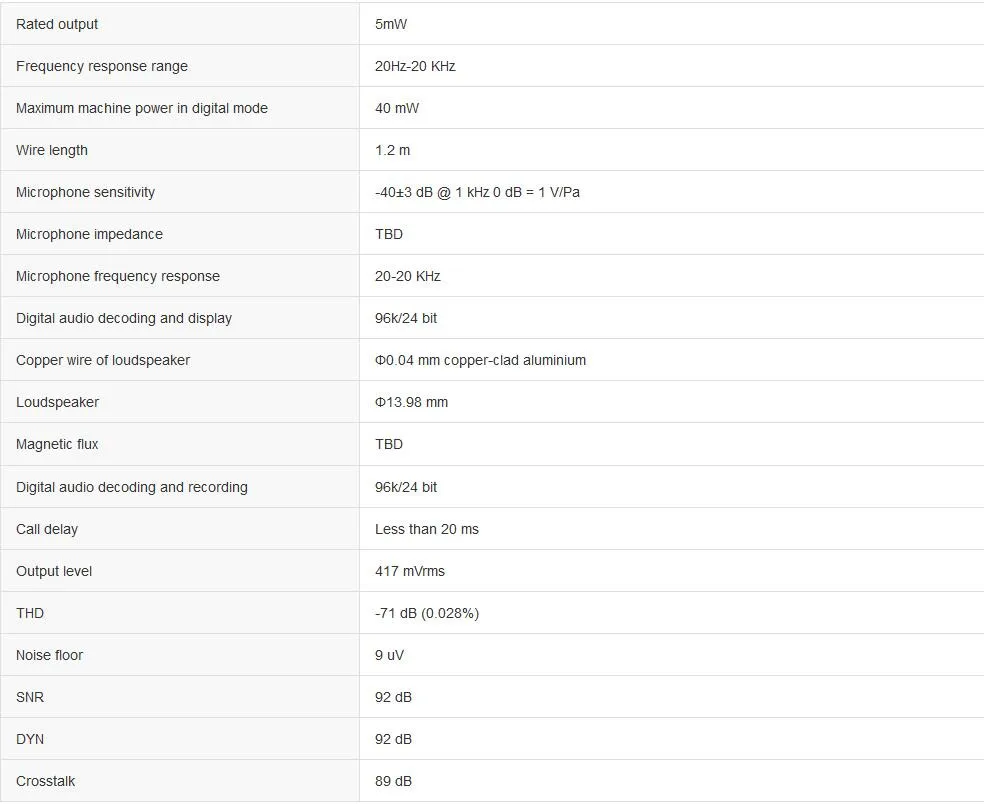
Task: Click 'Digital audio decoding and display' label
Action: click(124, 319)
